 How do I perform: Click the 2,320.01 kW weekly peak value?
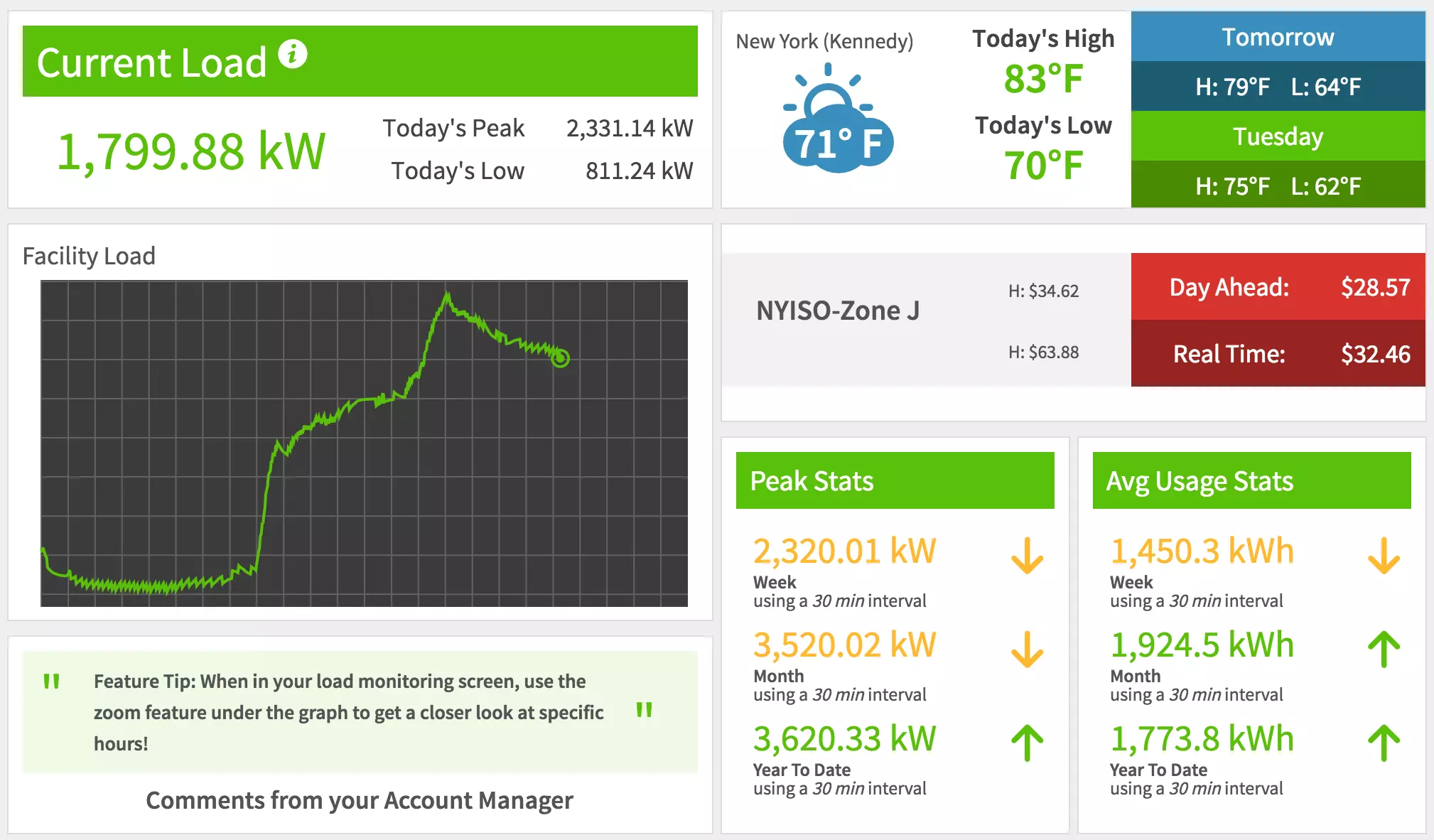tap(844, 551)
